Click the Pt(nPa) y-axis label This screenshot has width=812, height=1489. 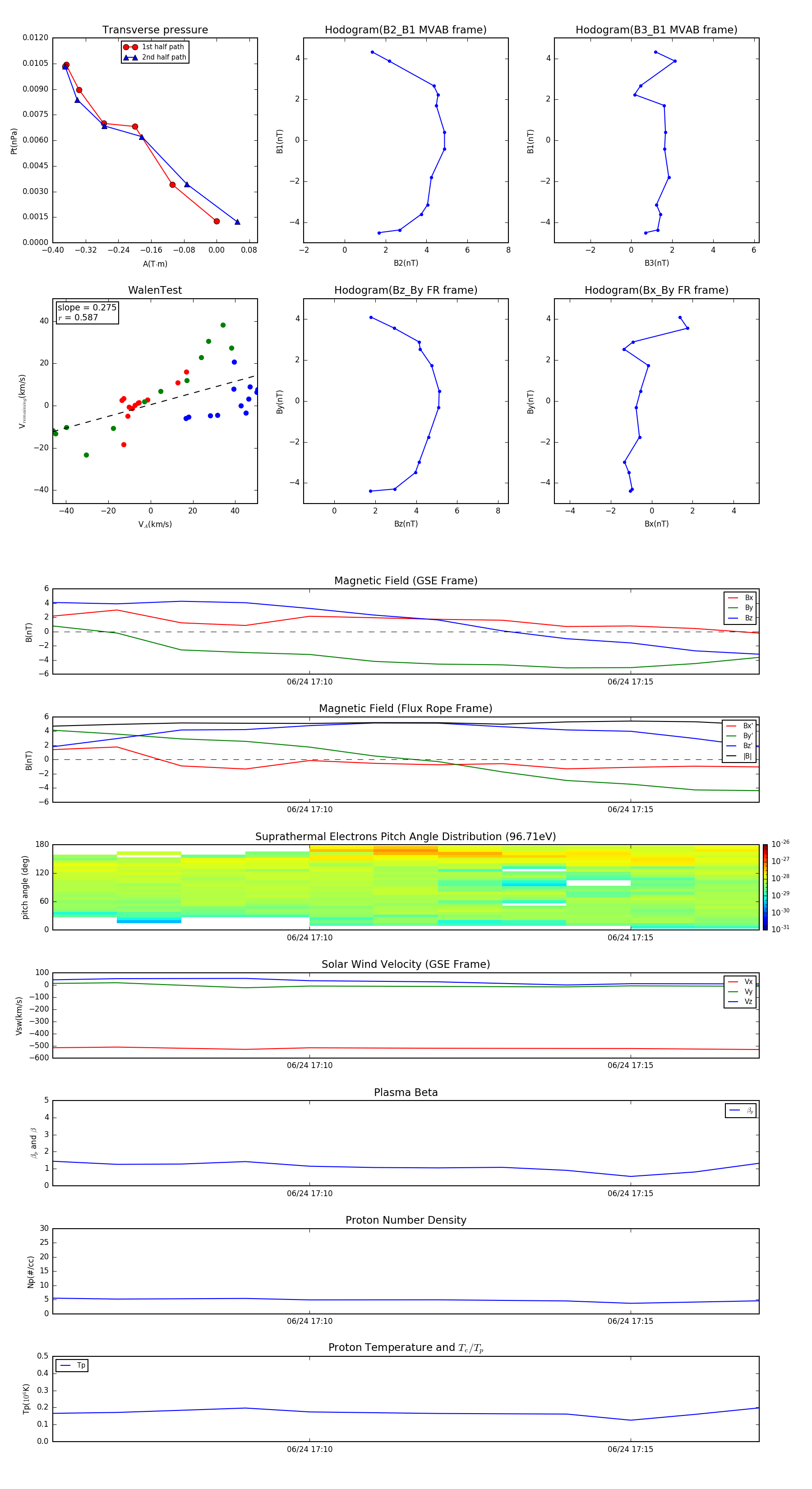14,141
